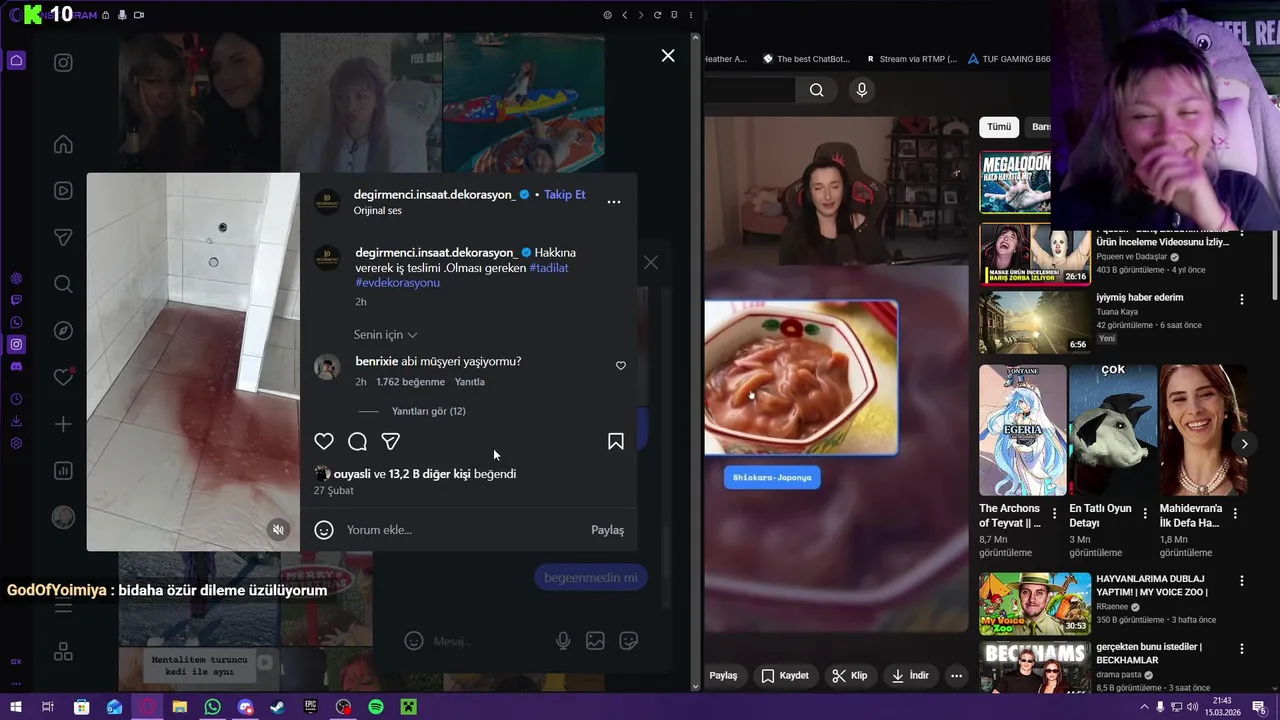Viewport: 1280px width, 720px height.
Task: Select the Tümü filter chip
Action: coord(1000,127)
